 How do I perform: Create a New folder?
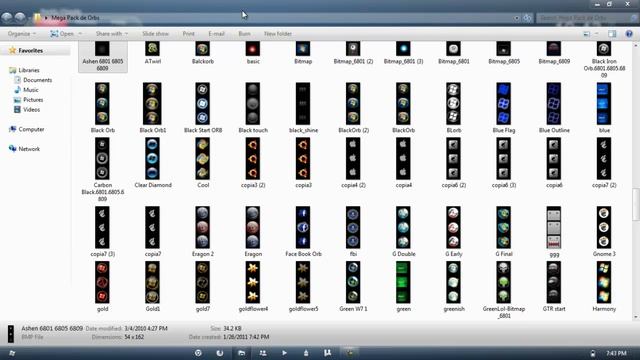[278, 34]
